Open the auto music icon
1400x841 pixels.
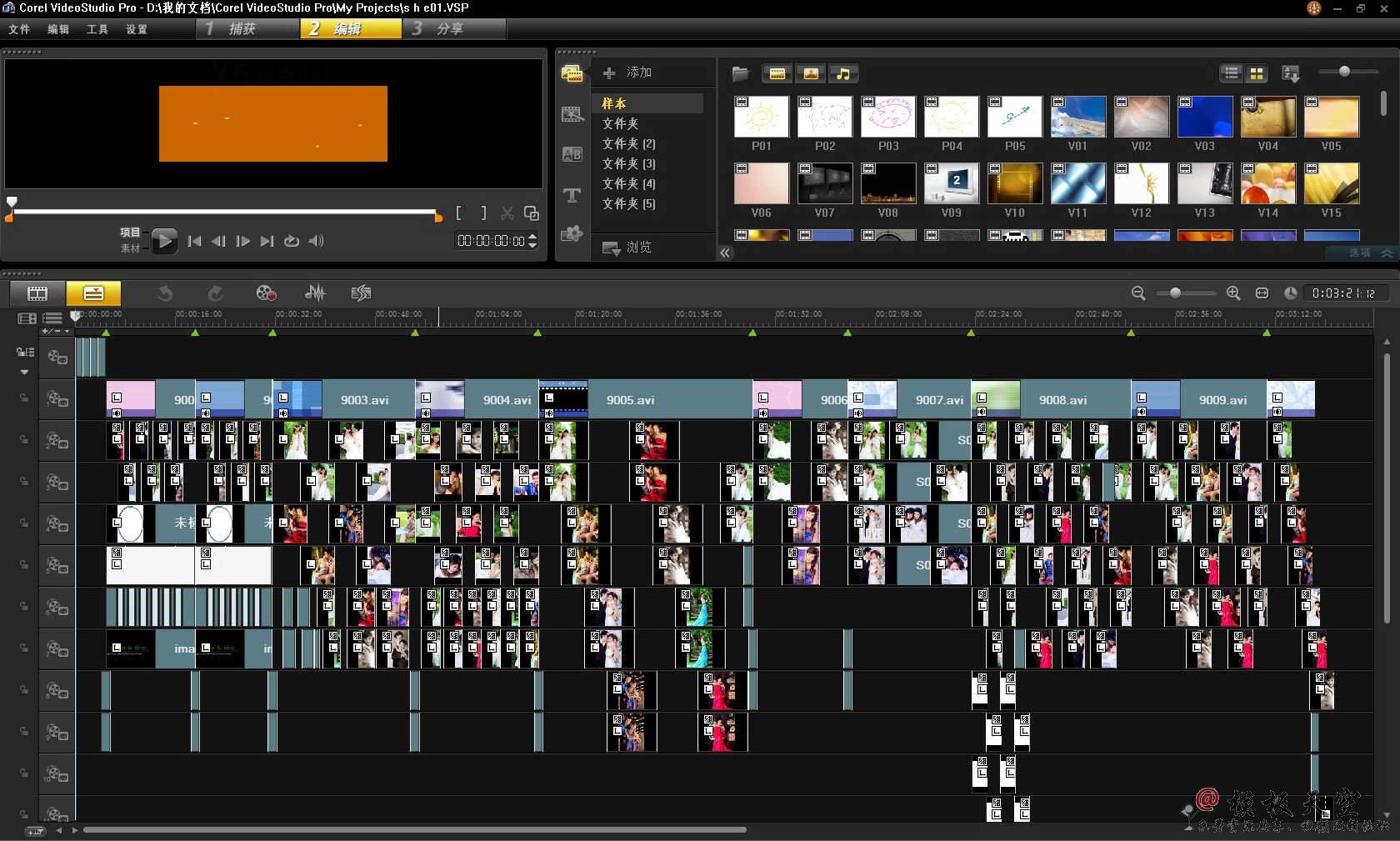(361, 293)
